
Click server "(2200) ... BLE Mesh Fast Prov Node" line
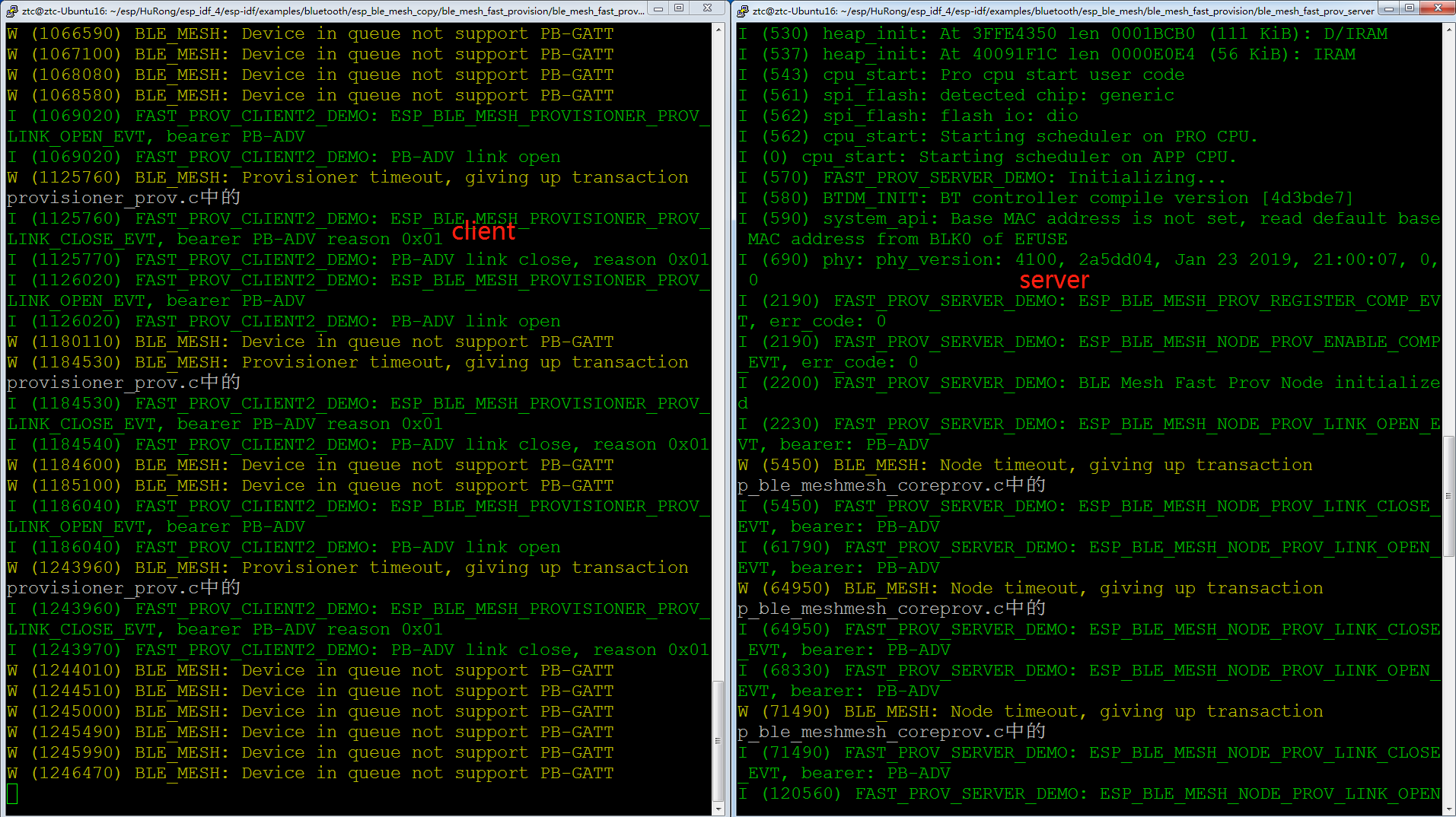1089,393
